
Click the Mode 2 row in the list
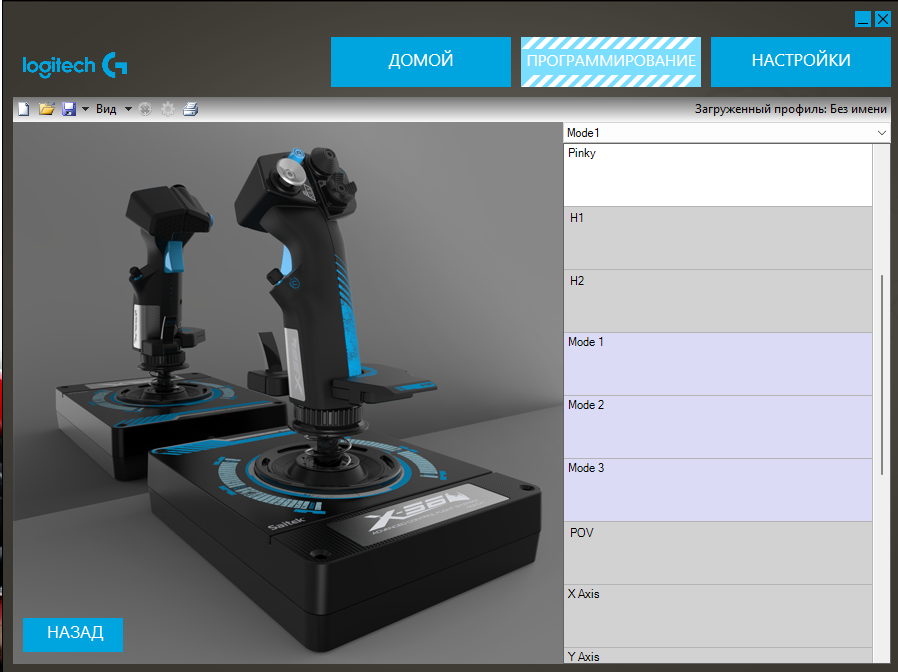tap(718, 427)
